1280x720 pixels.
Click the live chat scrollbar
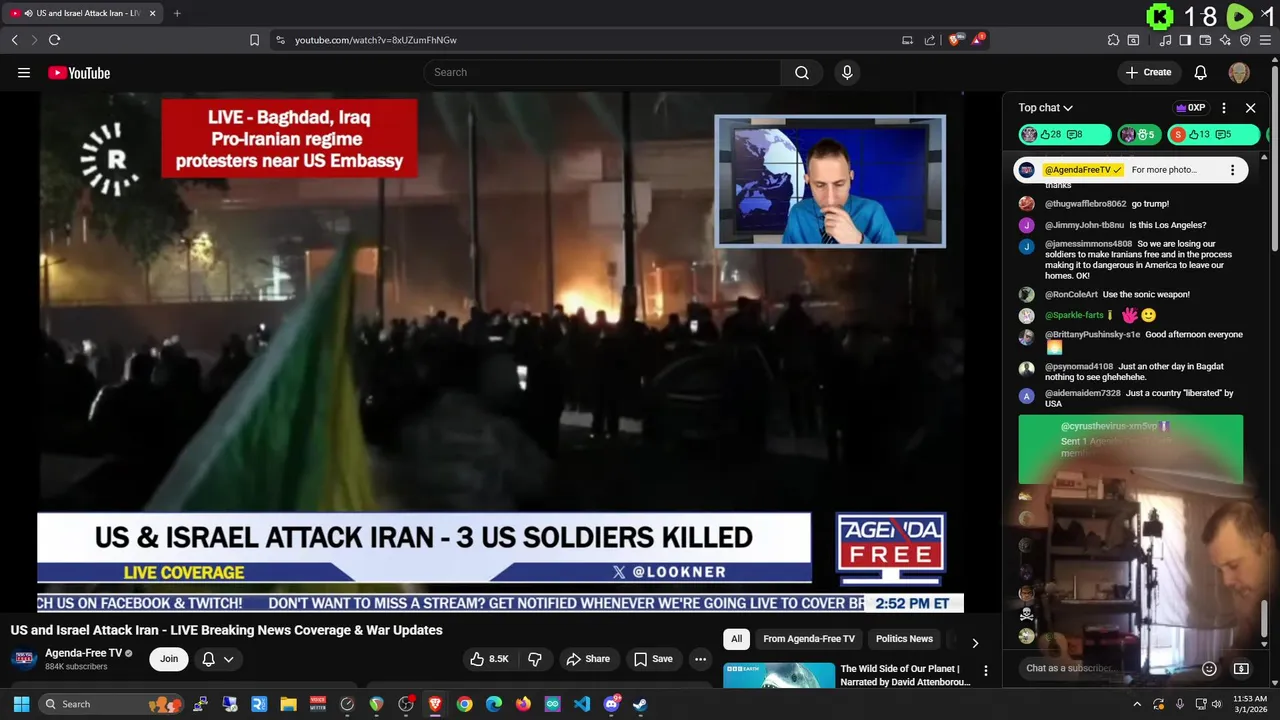click(x=1265, y=620)
